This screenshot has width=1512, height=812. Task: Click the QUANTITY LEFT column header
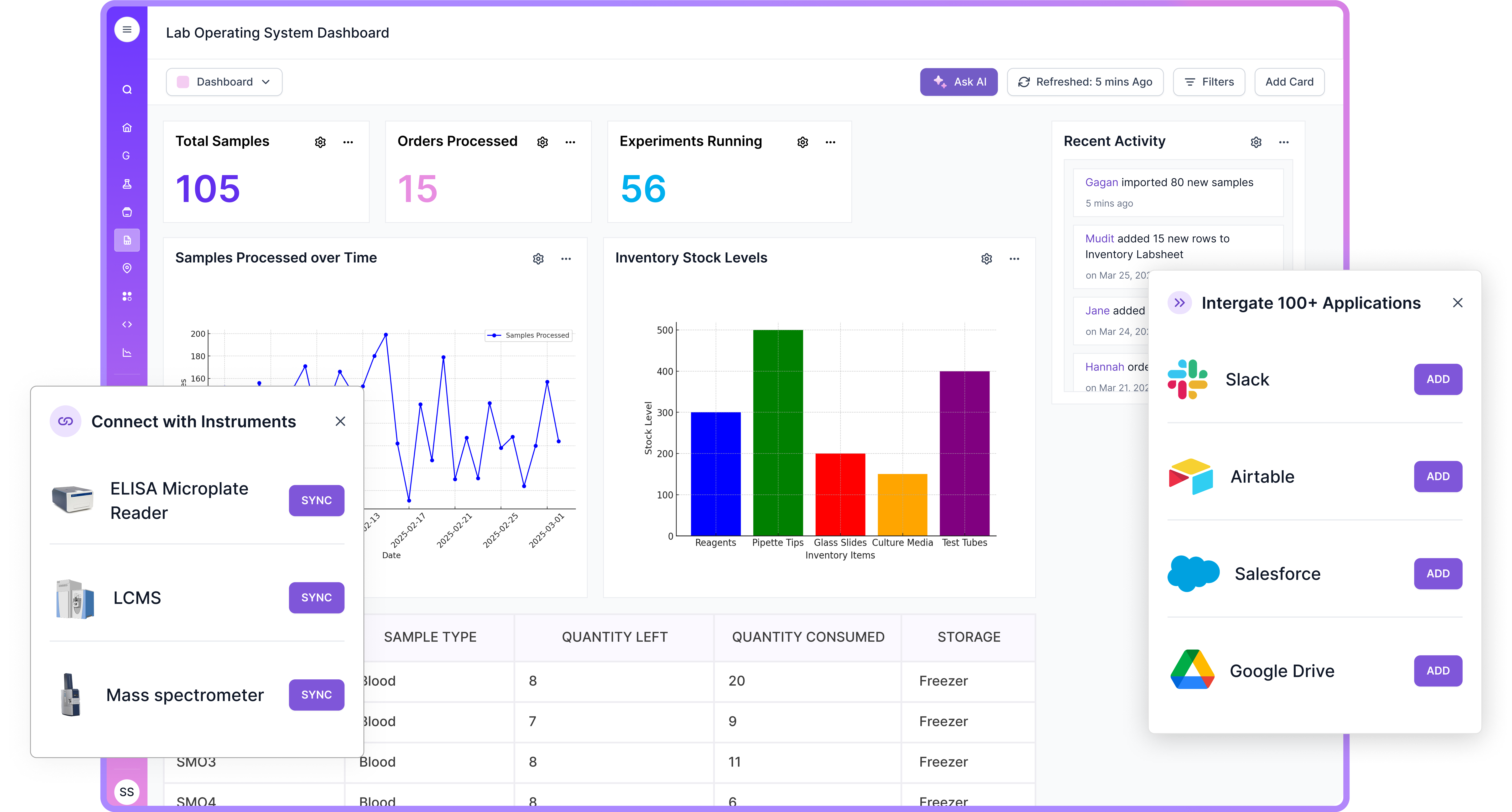coord(615,637)
